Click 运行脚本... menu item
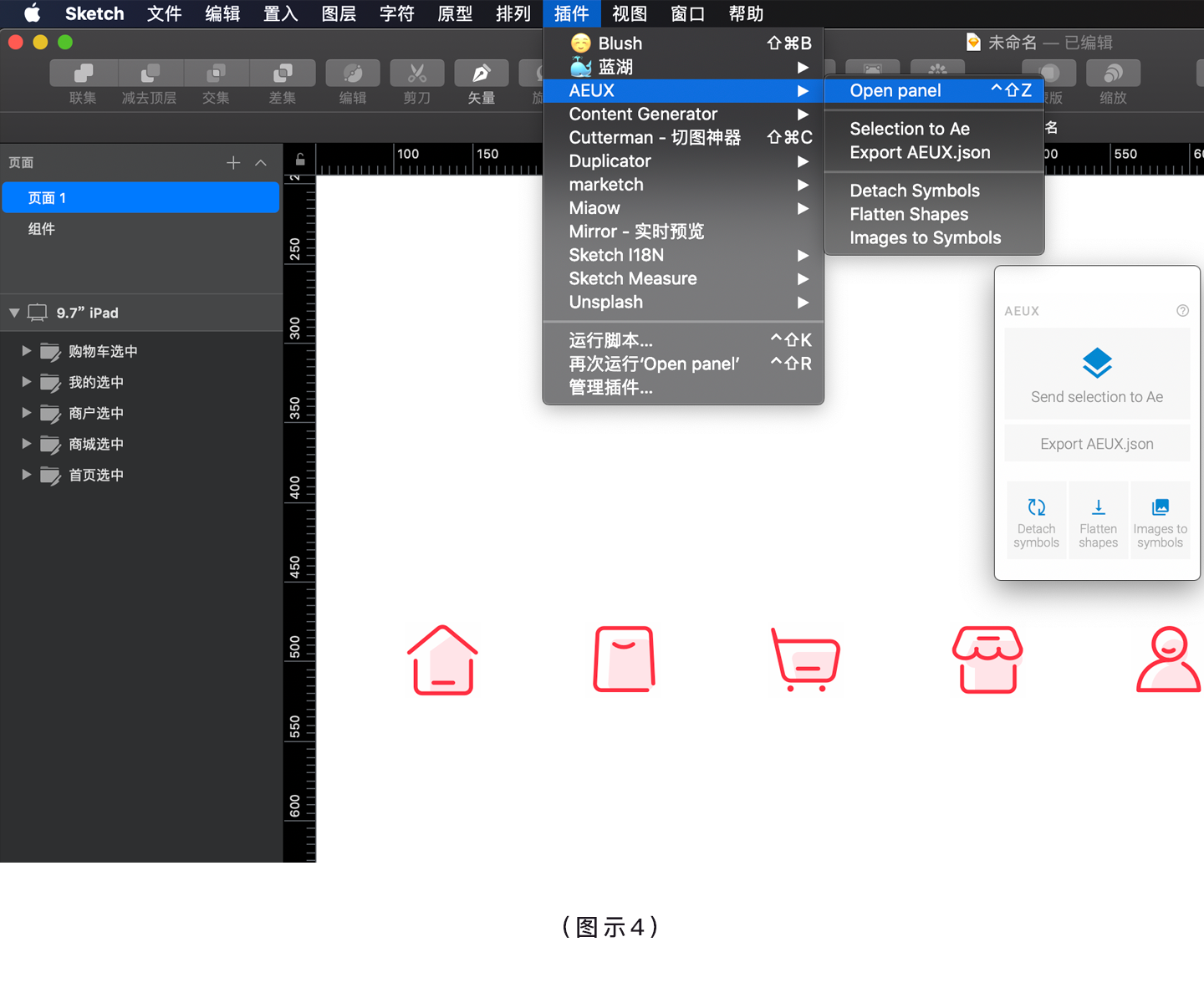 (x=683, y=340)
